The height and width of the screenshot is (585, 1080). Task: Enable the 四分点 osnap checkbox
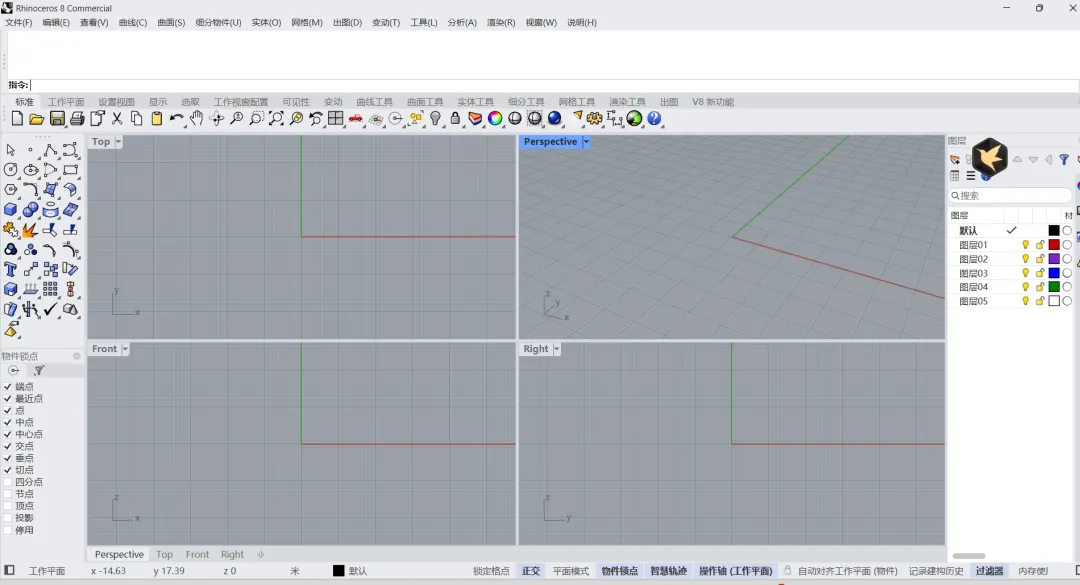coord(8,482)
